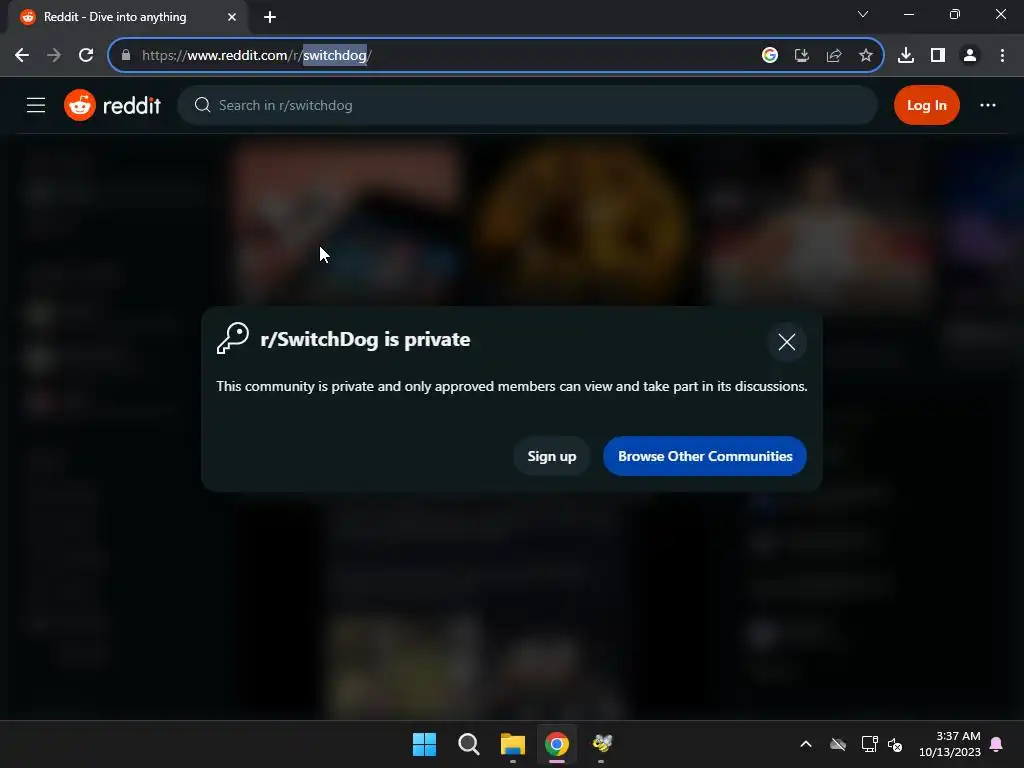The height and width of the screenshot is (768, 1024).
Task: Open notifications bell in taskbar
Action: coord(997,744)
